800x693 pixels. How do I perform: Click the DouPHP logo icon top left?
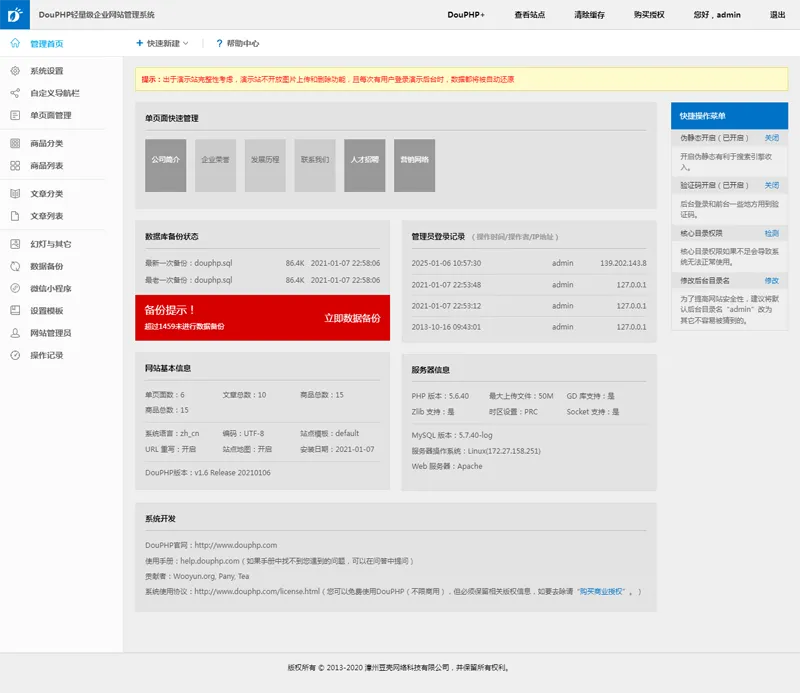(x=14, y=14)
